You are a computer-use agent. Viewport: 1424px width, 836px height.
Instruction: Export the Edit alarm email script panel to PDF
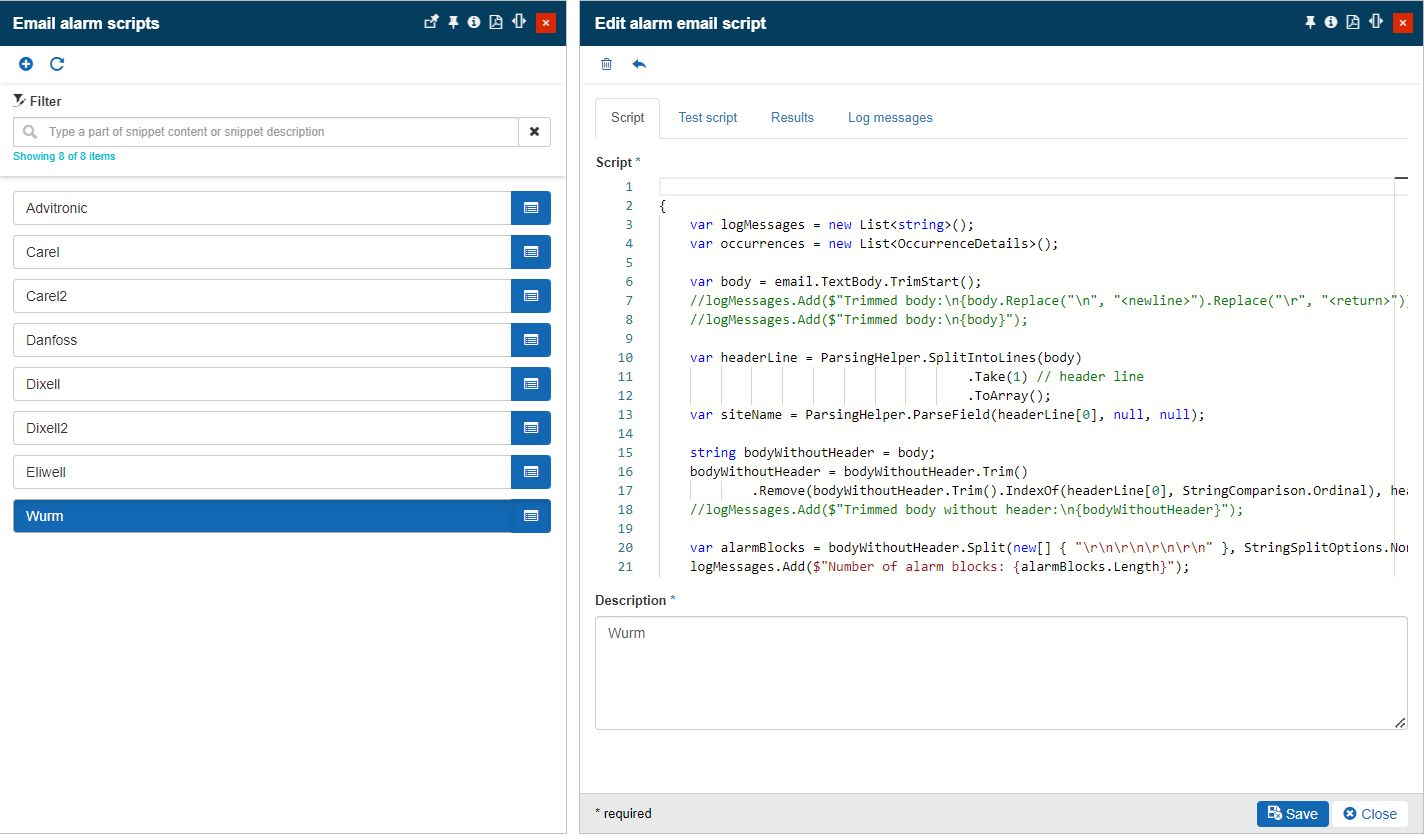[1353, 22]
